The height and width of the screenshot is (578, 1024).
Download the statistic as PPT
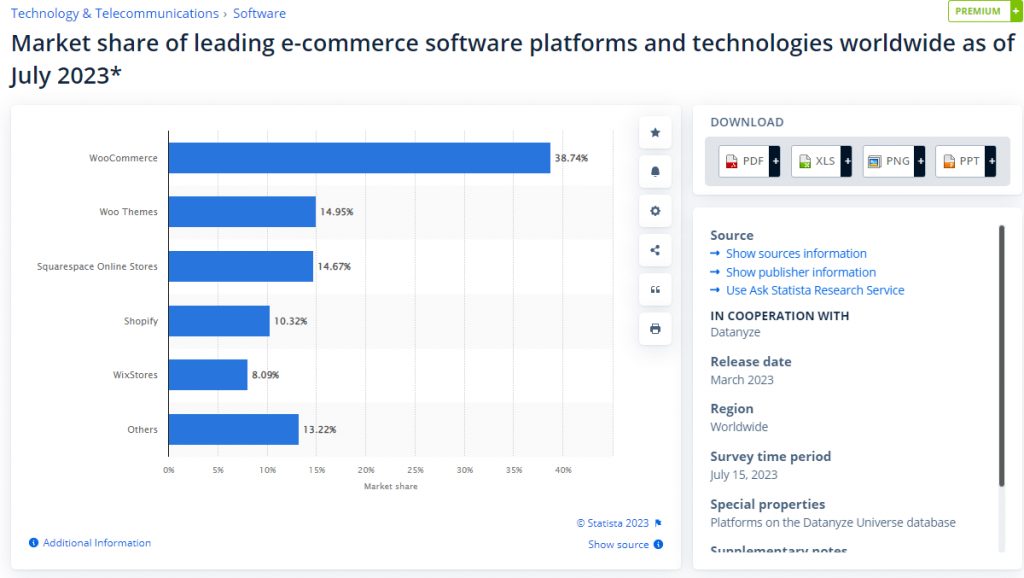[x=966, y=161]
